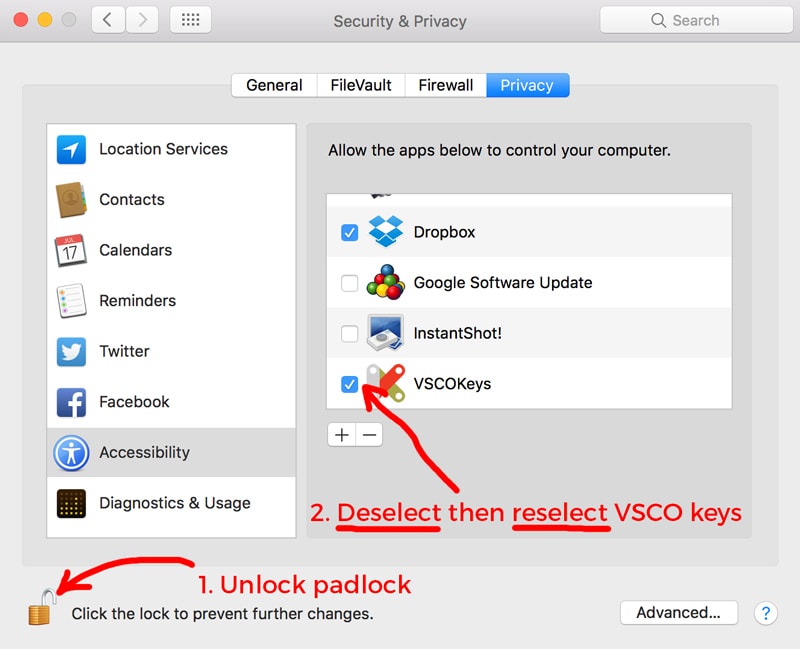Switch to the Firewall tab

click(x=447, y=85)
